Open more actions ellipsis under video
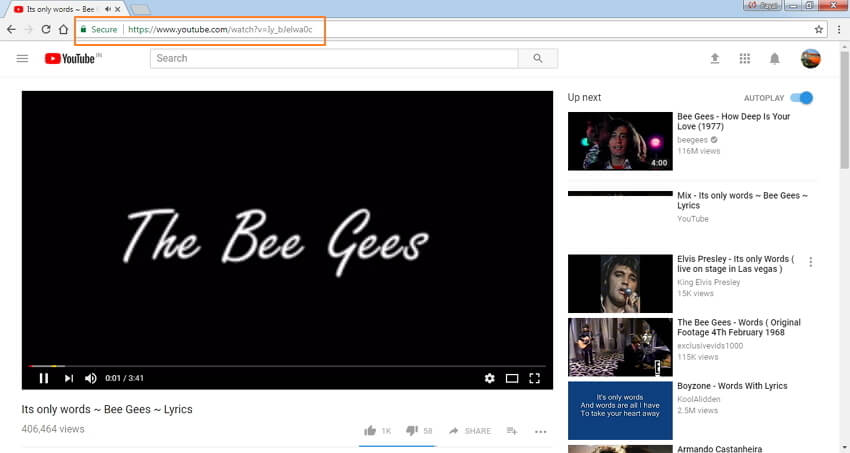 pos(540,431)
